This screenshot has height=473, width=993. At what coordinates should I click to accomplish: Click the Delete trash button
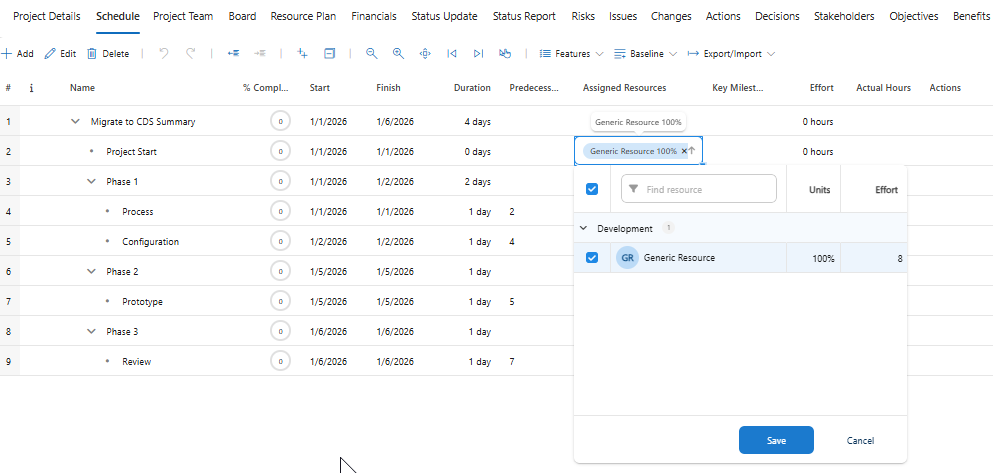pyautogui.click(x=108, y=54)
